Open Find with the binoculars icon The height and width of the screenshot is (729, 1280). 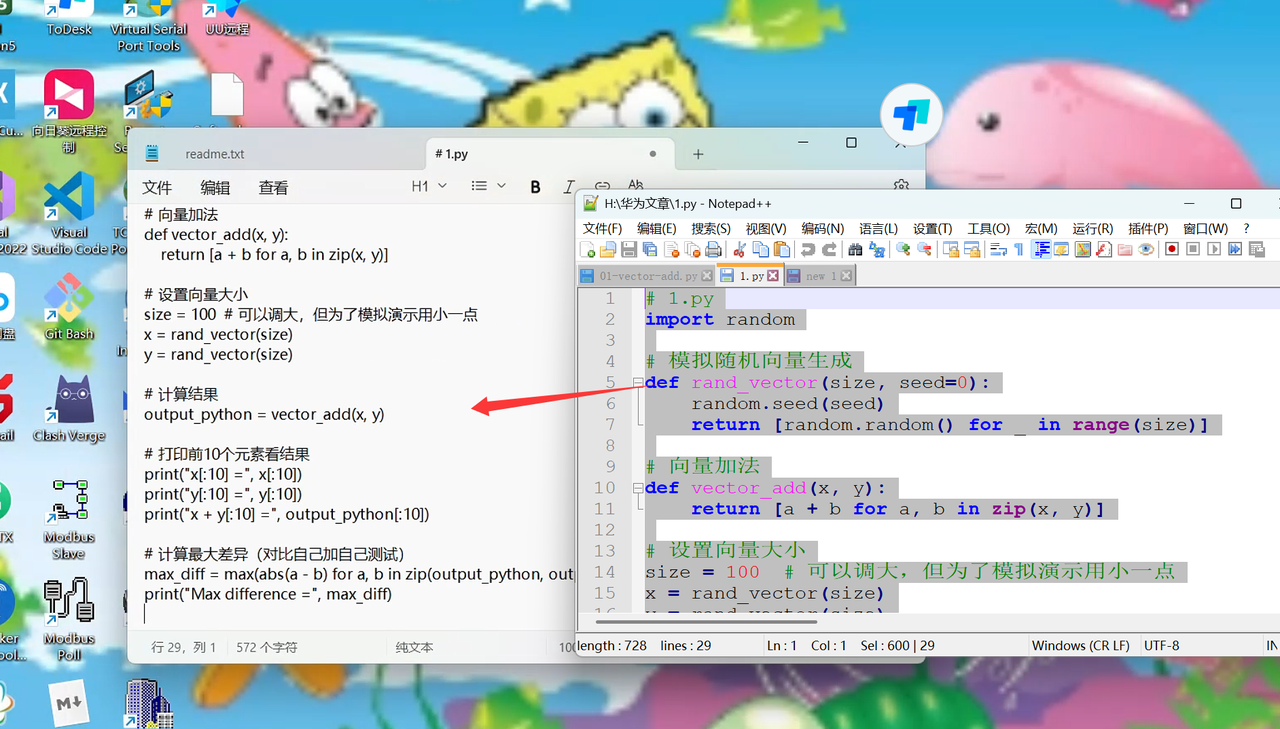(855, 249)
